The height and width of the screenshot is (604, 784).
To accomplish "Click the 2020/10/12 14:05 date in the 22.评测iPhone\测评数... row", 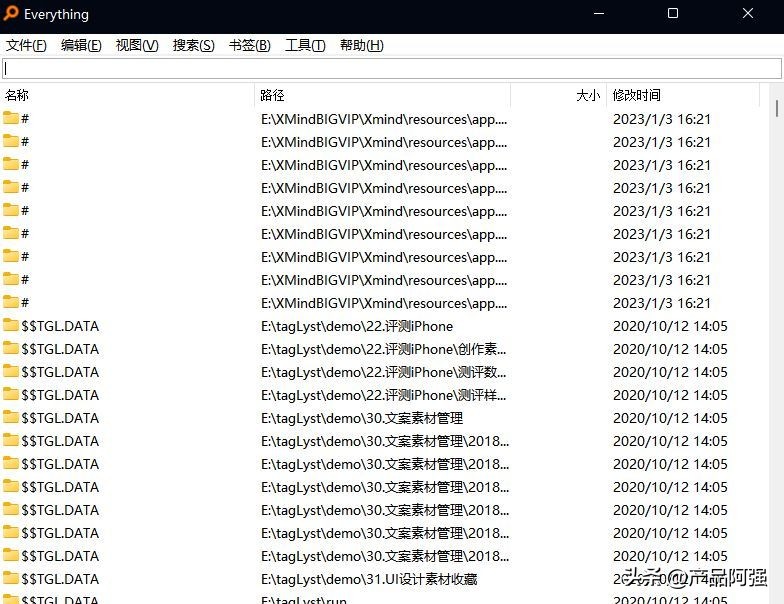I will [x=670, y=372].
